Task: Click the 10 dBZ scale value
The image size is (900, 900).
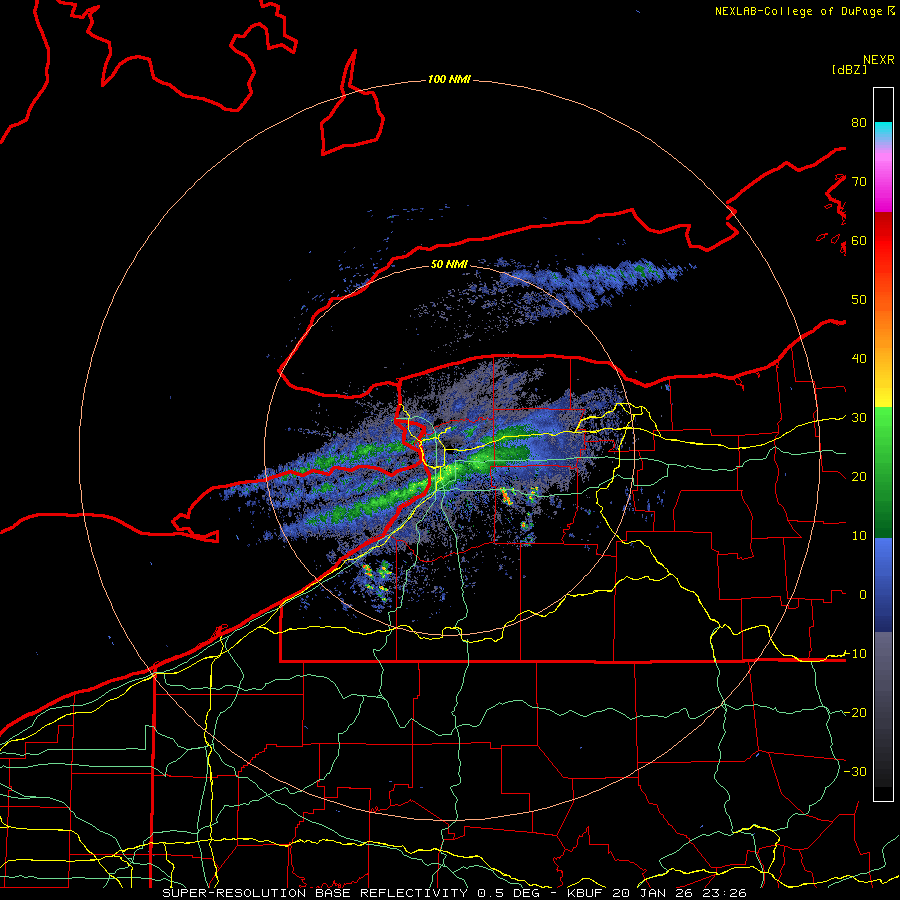Action: coord(859,536)
